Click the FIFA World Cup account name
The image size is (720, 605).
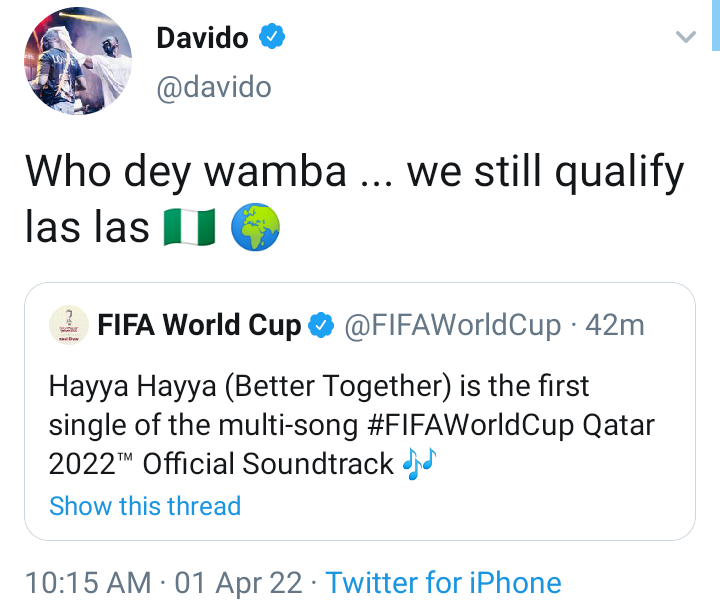tap(199, 325)
